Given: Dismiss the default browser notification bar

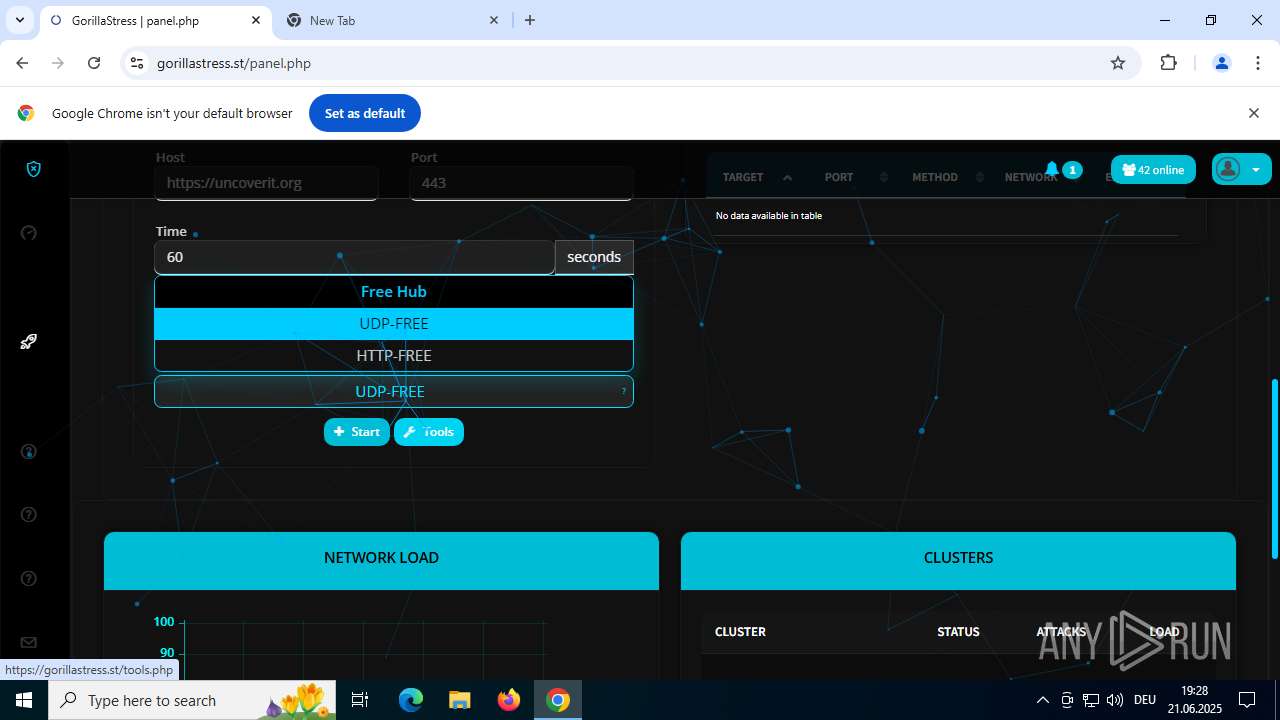Looking at the screenshot, I should click(x=1253, y=113).
